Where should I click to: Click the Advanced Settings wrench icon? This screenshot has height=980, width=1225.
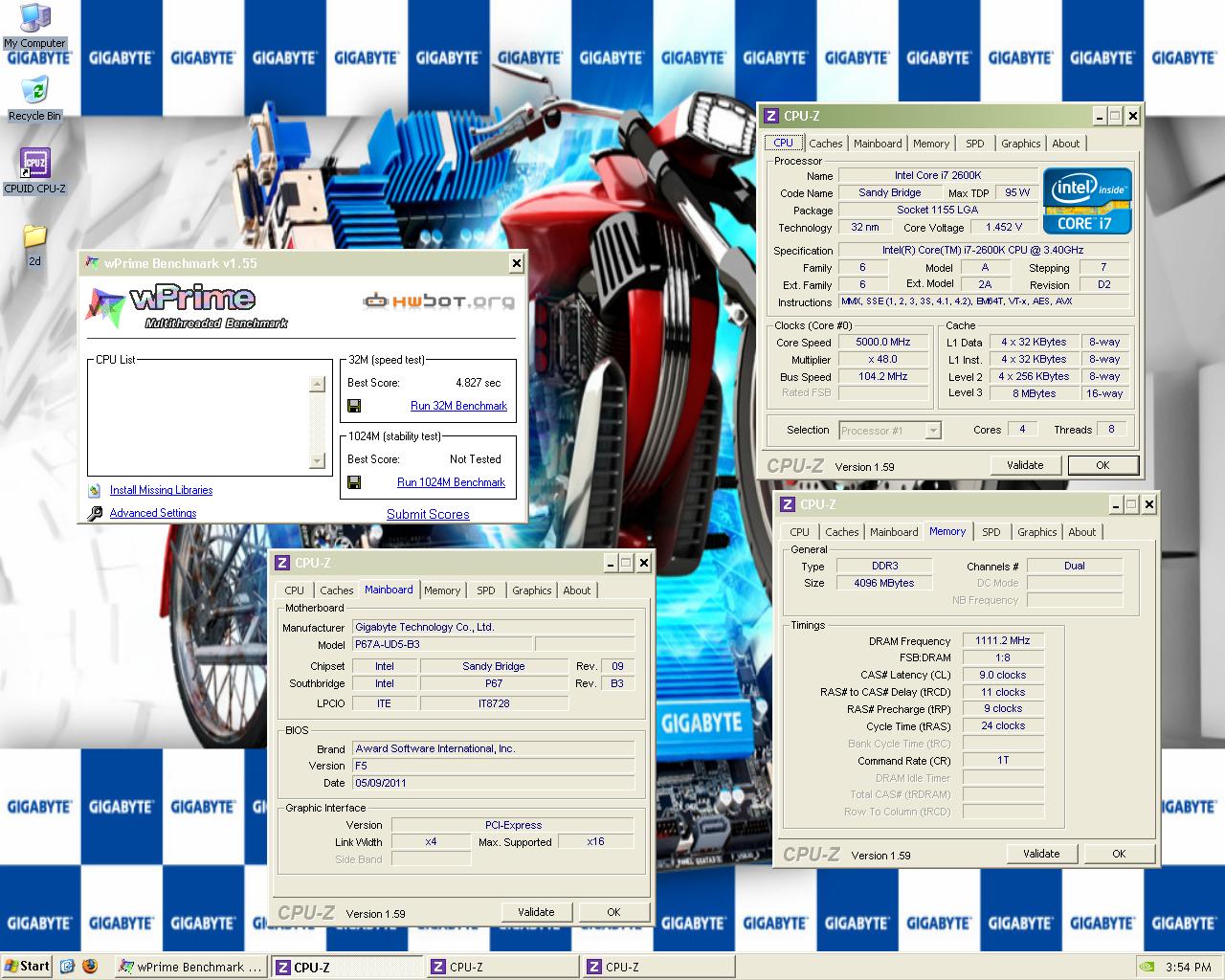(x=94, y=513)
